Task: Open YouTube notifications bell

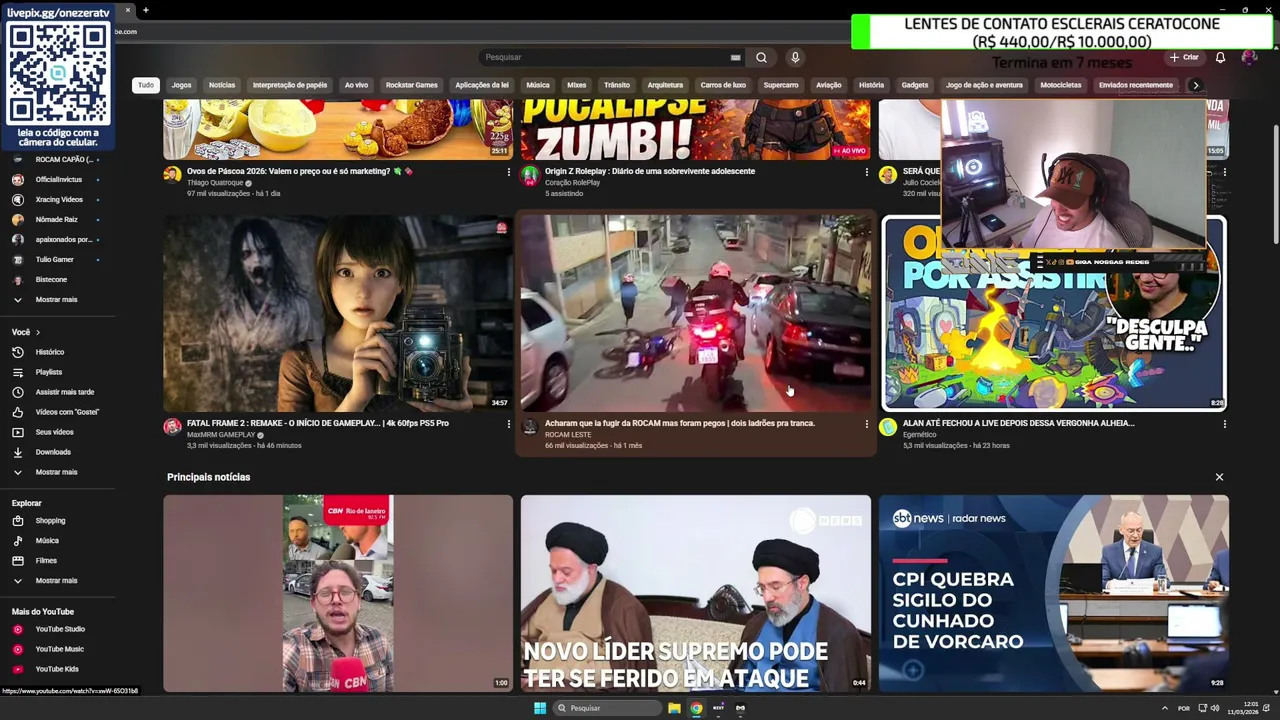Action: coord(1220,57)
